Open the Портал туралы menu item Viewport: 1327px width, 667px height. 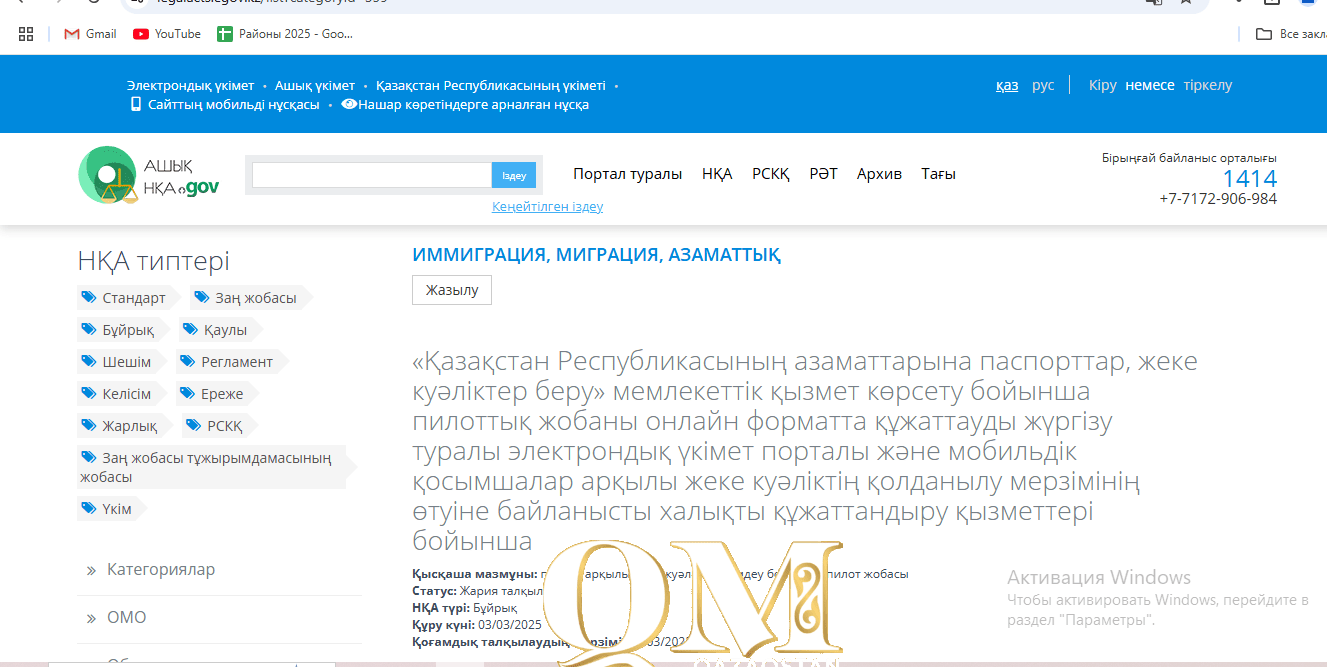pyautogui.click(x=627, y=173)
